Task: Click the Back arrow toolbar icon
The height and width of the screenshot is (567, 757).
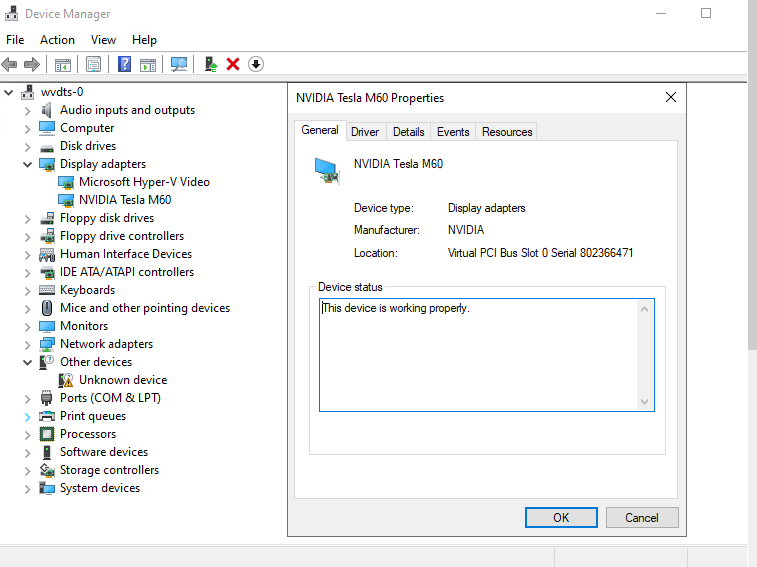Action: pos(10,64)
